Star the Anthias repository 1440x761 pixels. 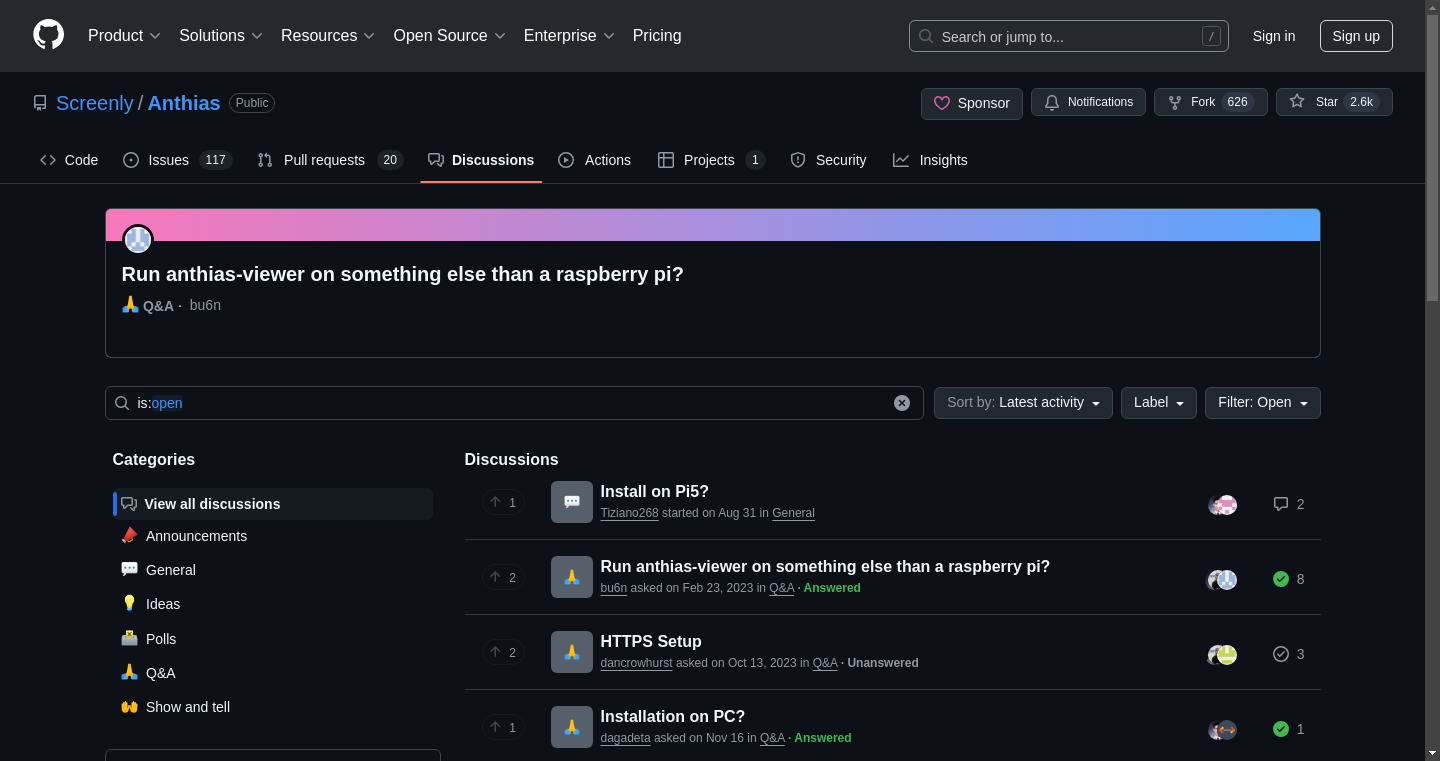(x=1334, y=102)
